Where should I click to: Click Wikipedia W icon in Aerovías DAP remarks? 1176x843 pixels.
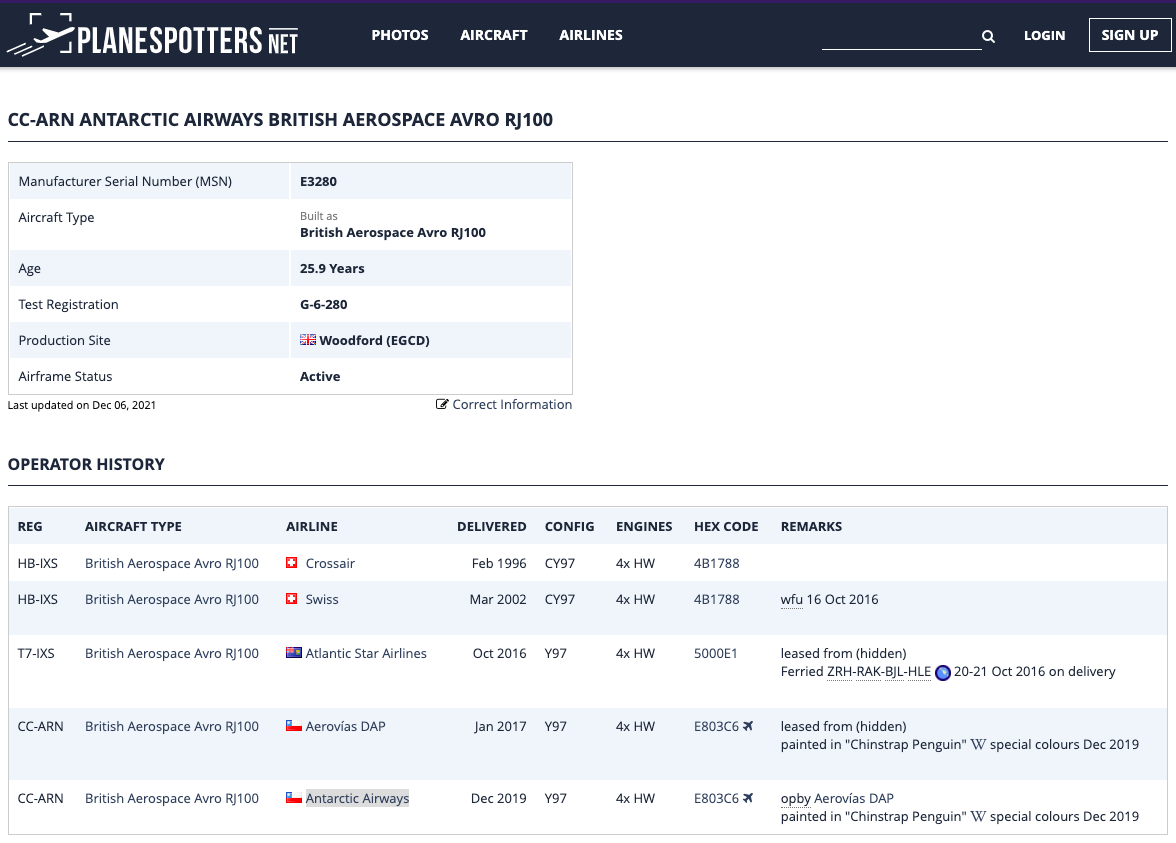coord(978,745)
